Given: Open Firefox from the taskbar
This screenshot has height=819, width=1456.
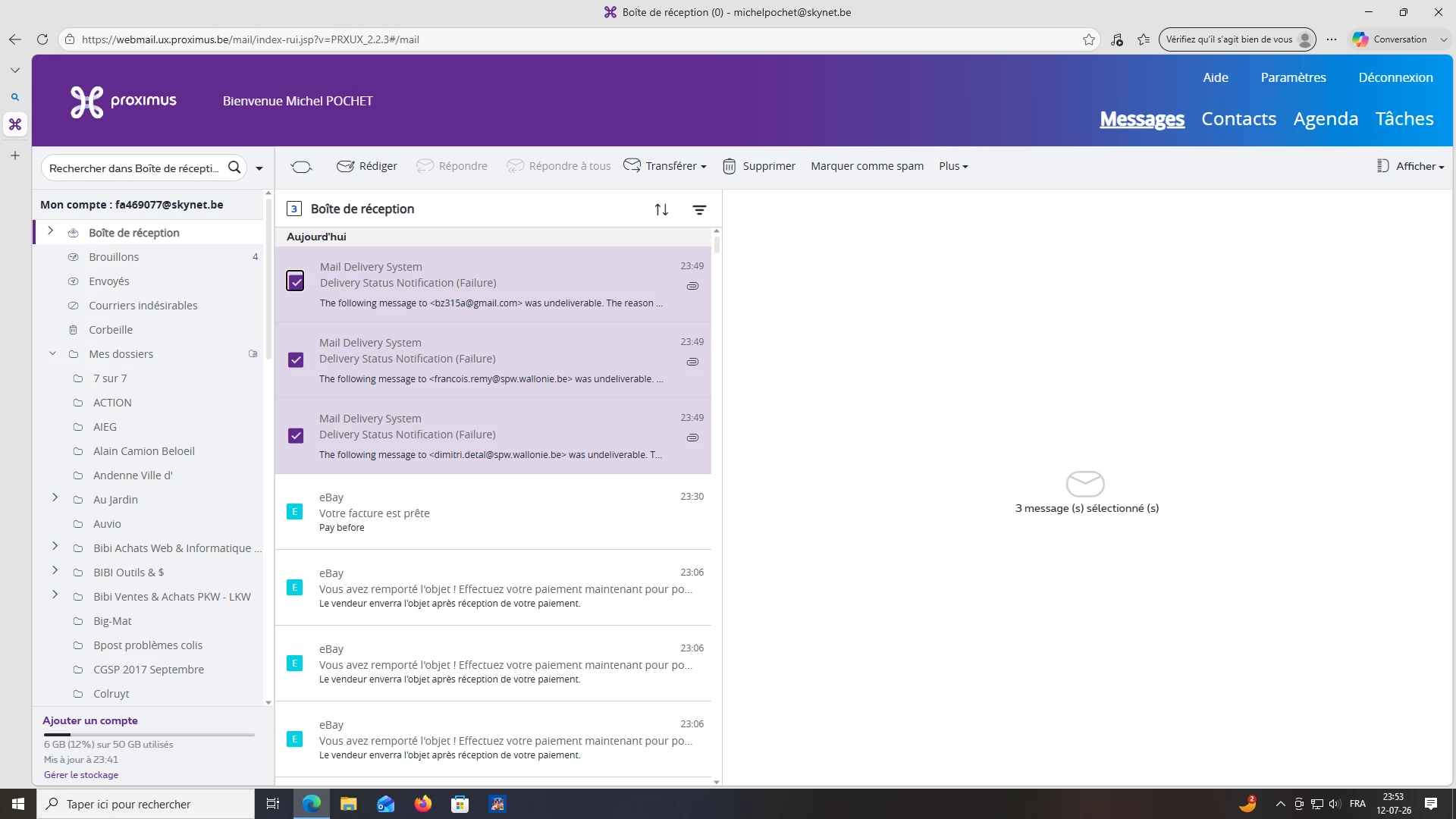Looking at the screenshot, I should tap(422, 804).
